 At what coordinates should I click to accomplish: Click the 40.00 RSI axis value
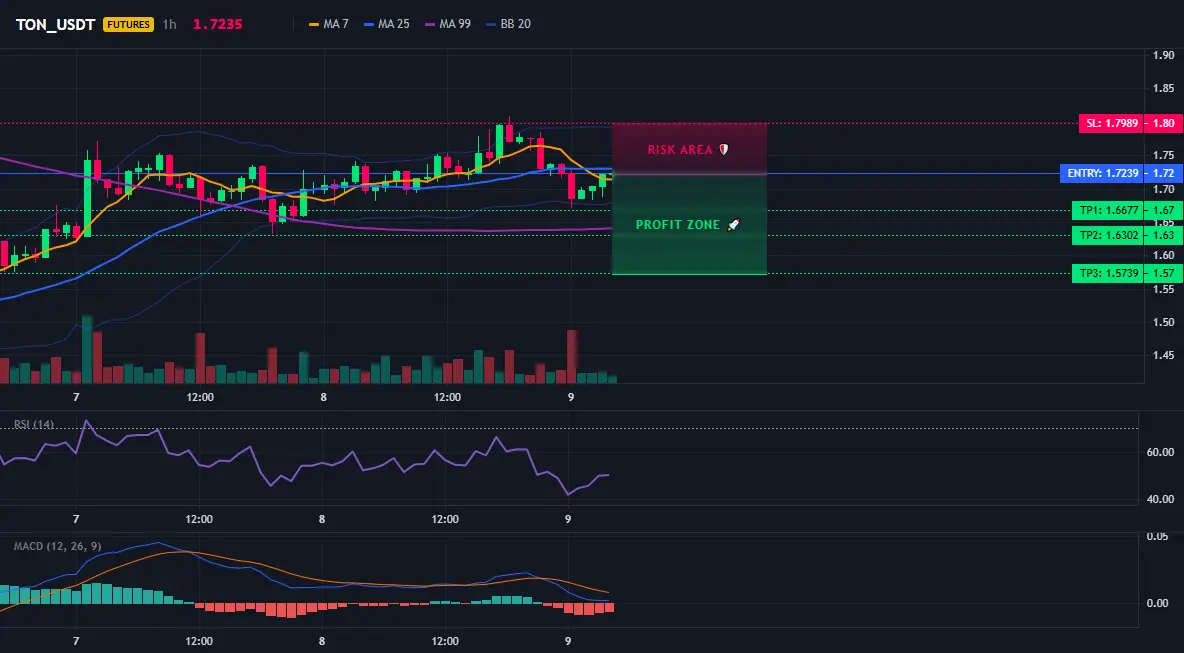tap(1161, 499)
